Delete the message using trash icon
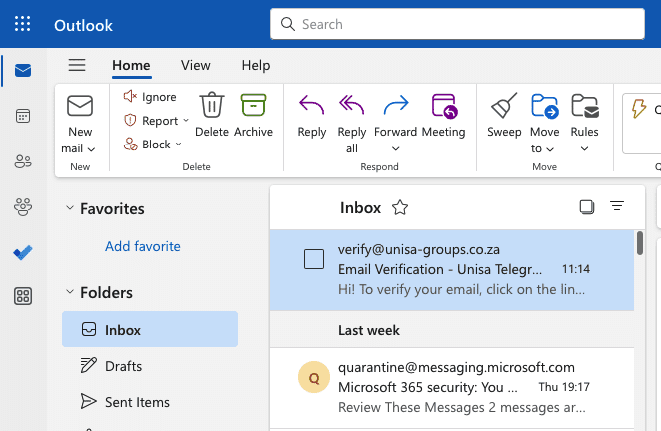 click(x=212, y=106)
